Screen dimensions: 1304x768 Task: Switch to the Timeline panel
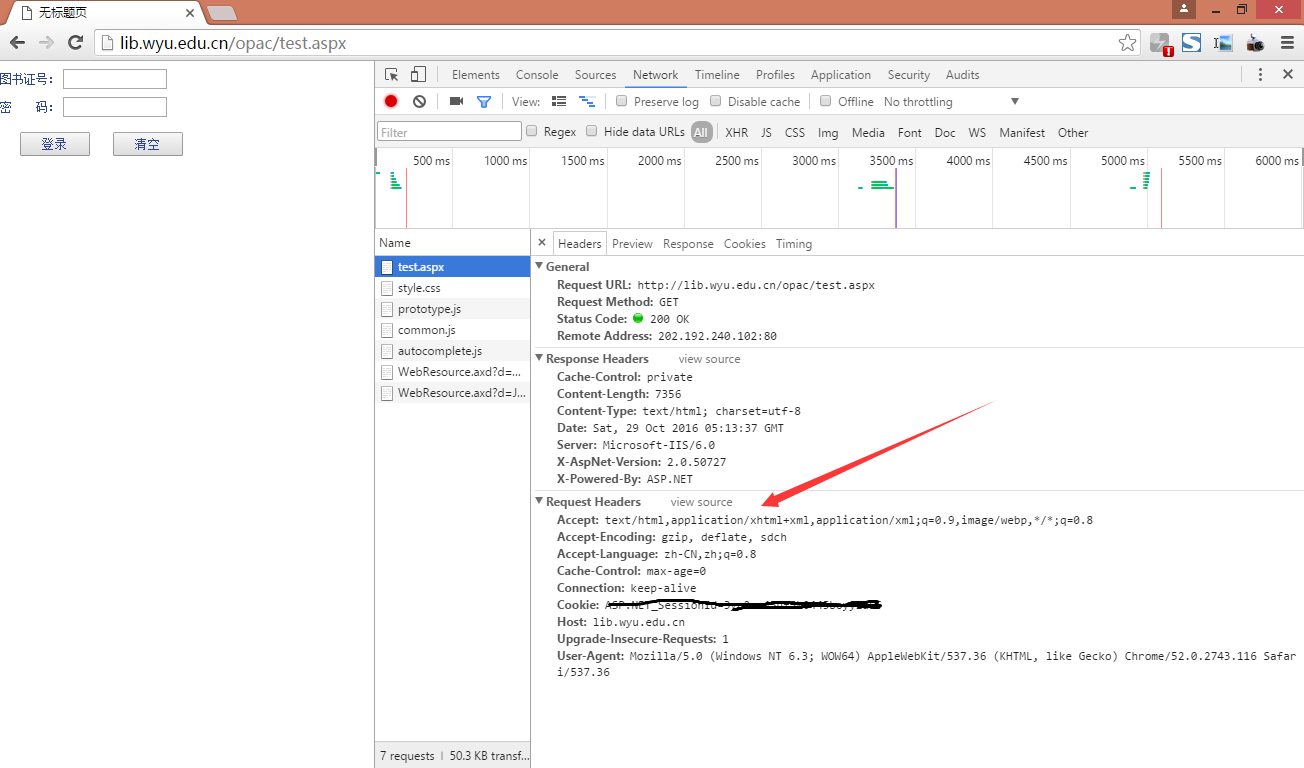pos(717,75)
